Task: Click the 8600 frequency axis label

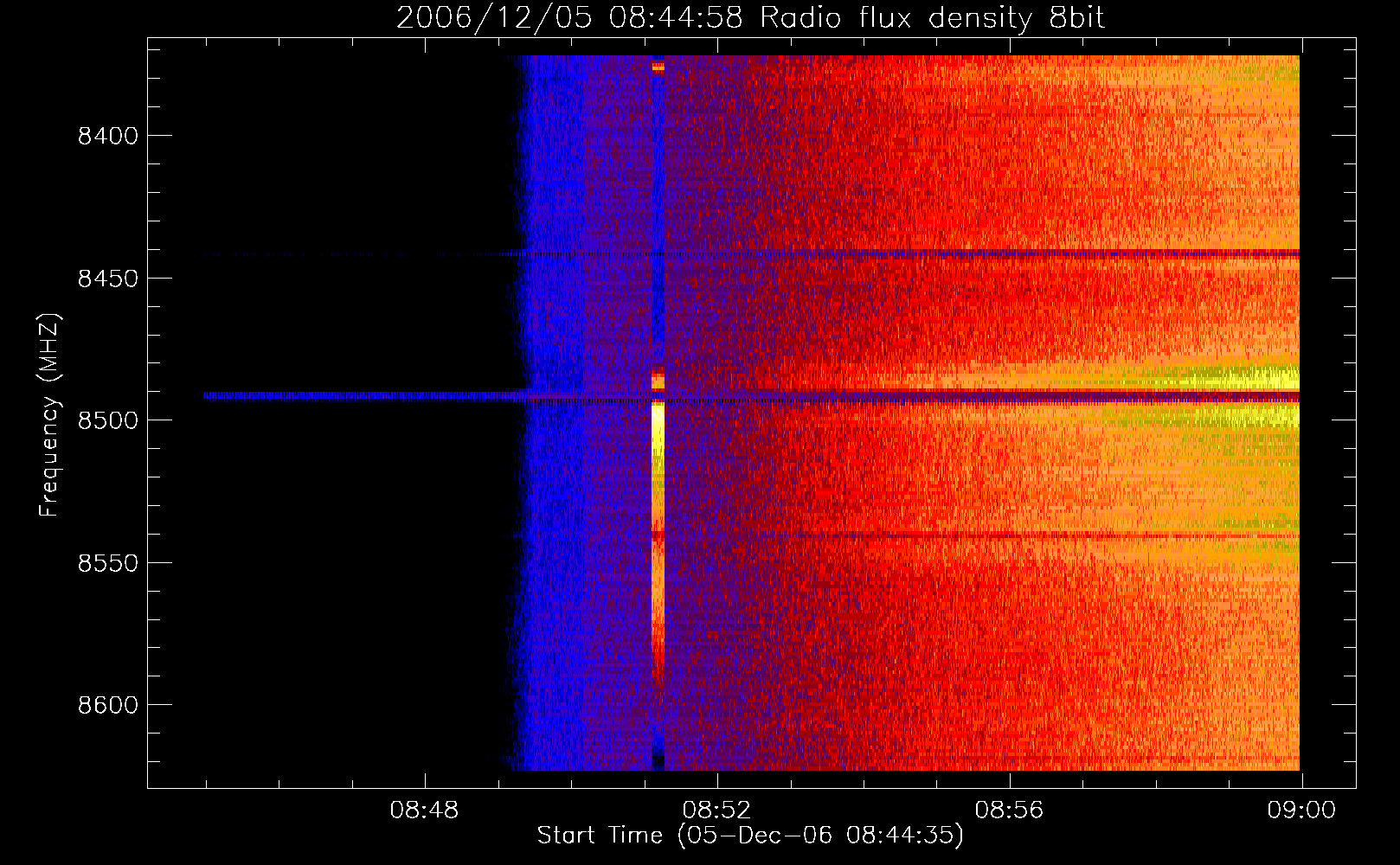Action: click(108, 705)
